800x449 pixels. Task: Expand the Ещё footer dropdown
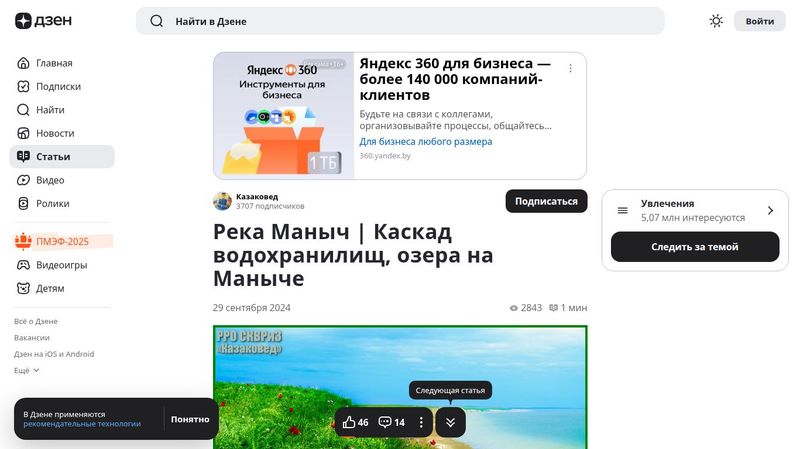(x=27, y=370)
